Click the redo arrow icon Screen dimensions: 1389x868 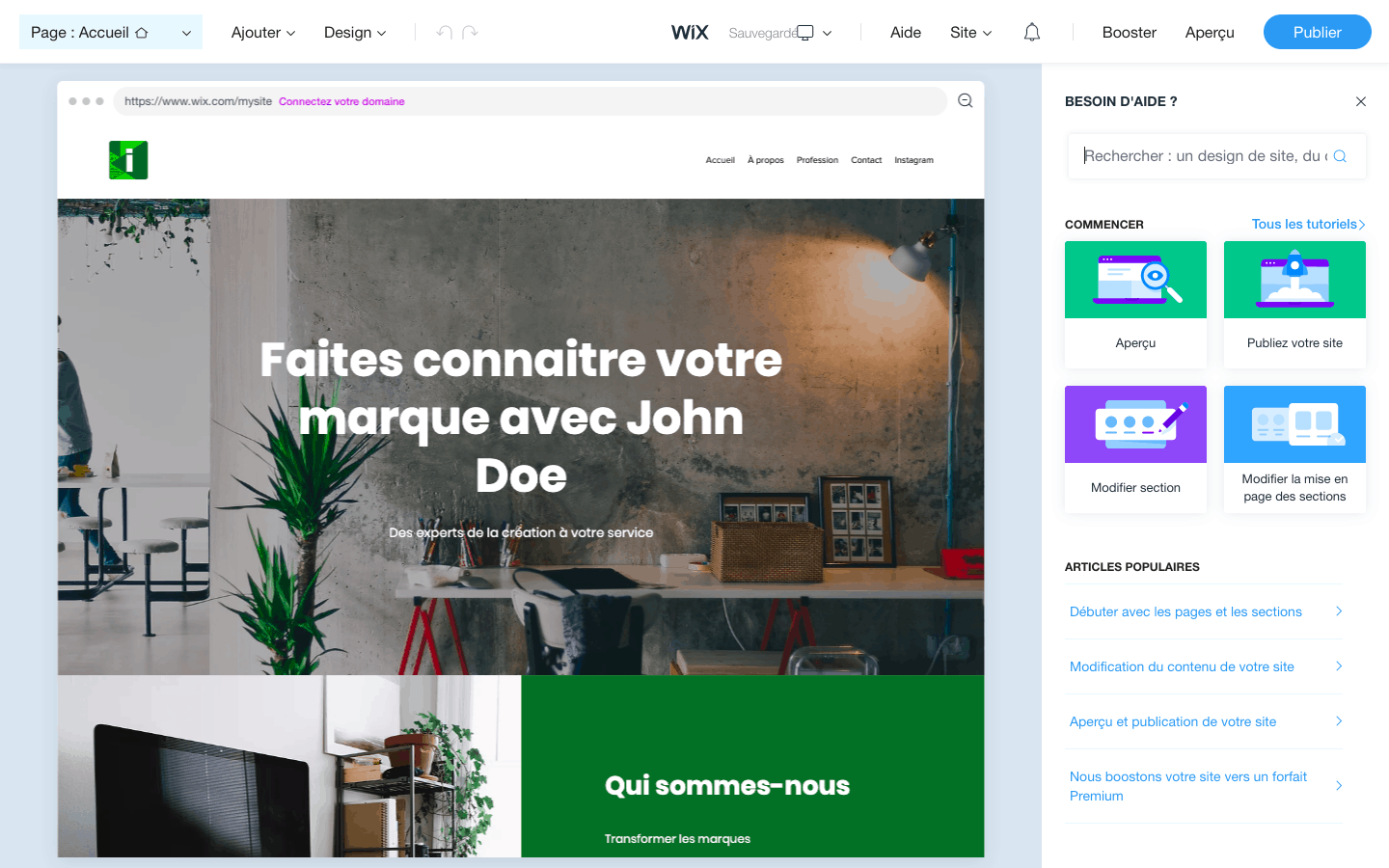(x=470, y=33)
